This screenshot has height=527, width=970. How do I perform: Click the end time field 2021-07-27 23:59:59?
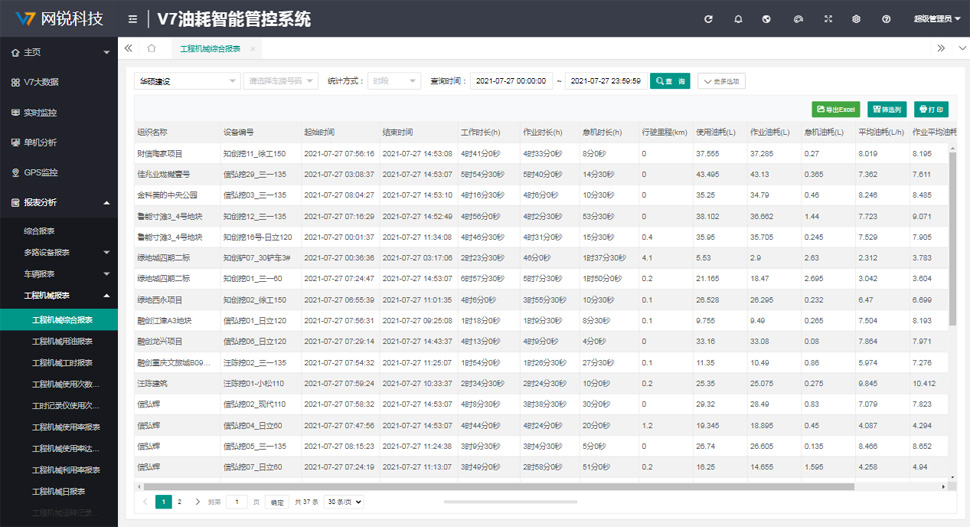tap(606, 81)
